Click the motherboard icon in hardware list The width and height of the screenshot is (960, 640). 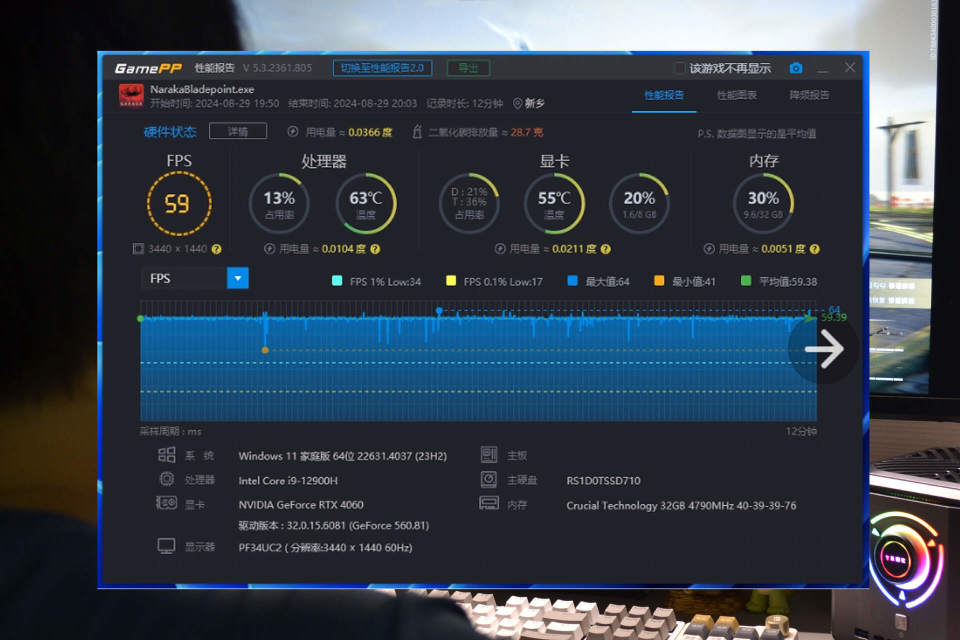489,454
